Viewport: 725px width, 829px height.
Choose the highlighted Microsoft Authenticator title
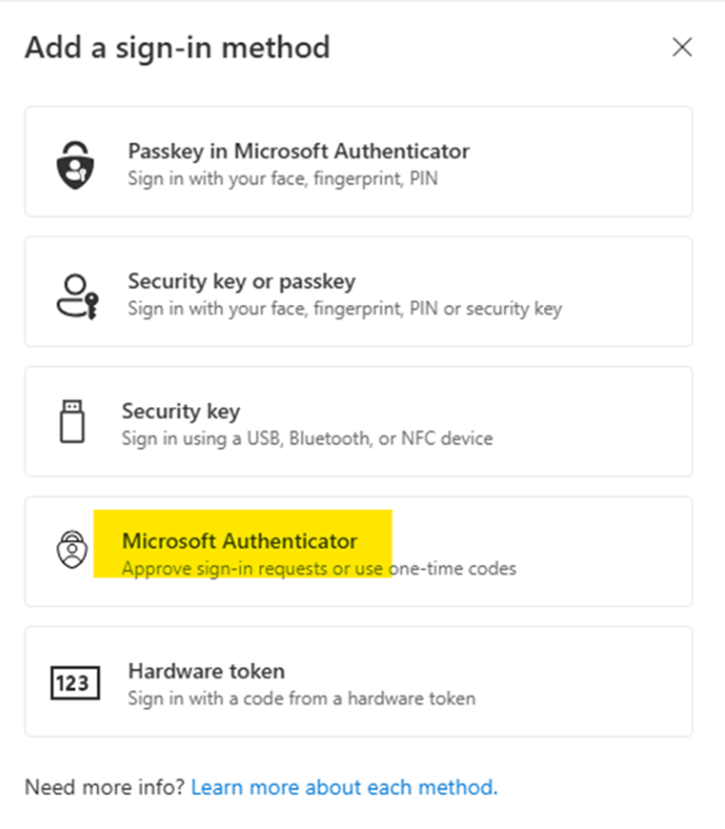[x=240, y=541]
